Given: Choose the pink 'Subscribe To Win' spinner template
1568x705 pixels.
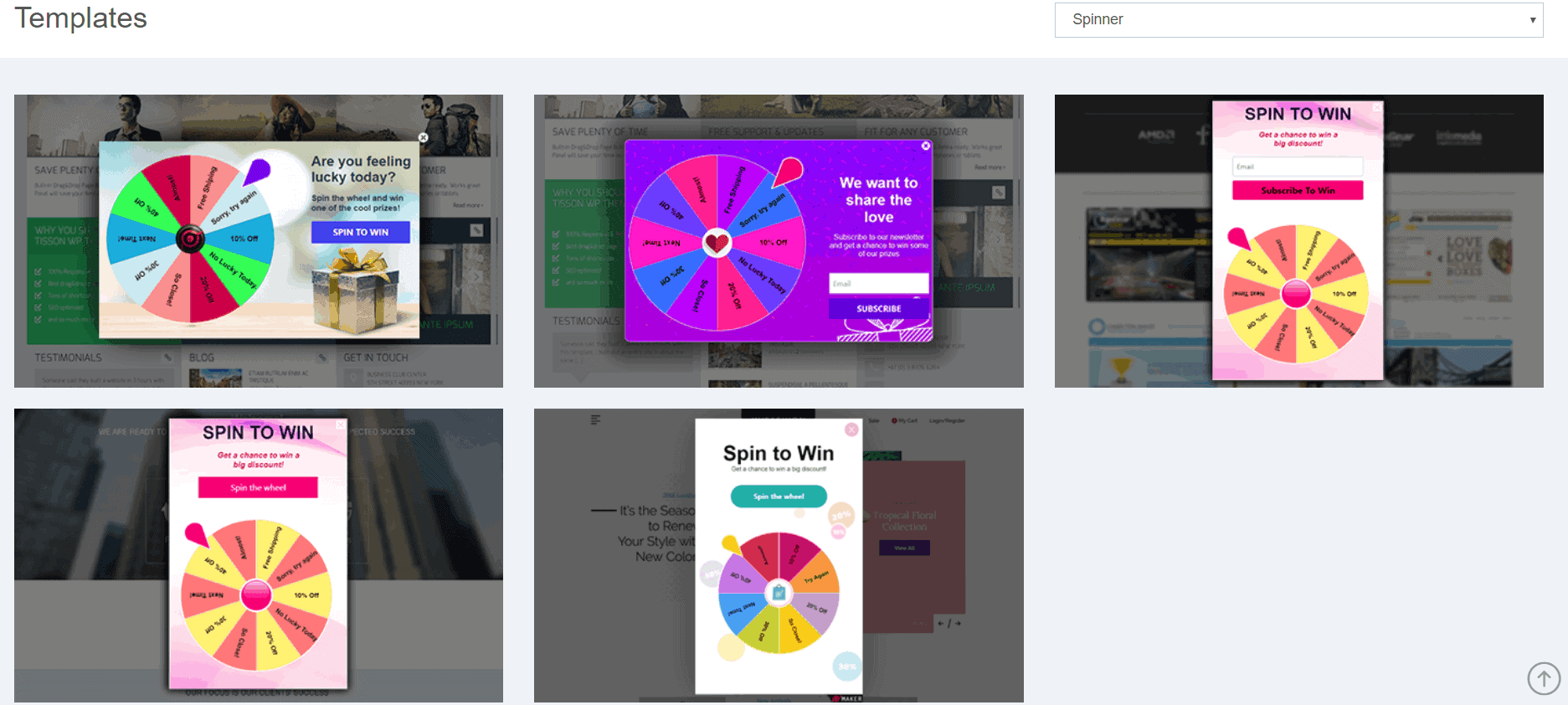Looking at the screenshot, I should (x=1298, y=241).
